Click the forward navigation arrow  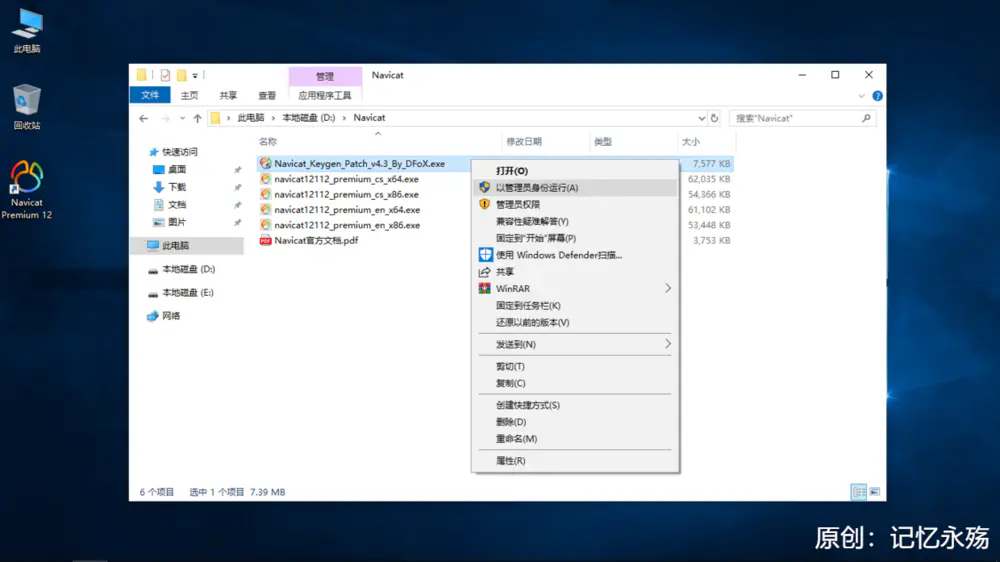165,118
